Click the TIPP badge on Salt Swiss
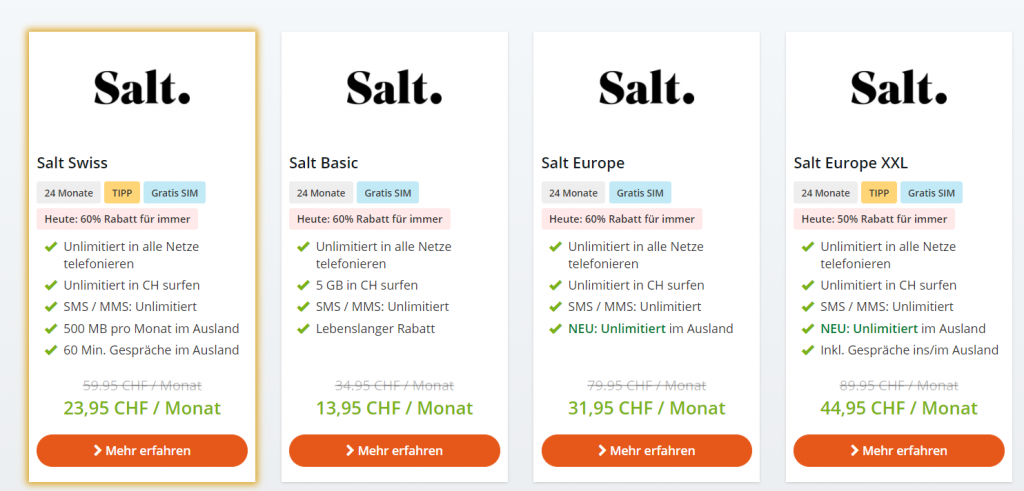 tap(123, 193)
